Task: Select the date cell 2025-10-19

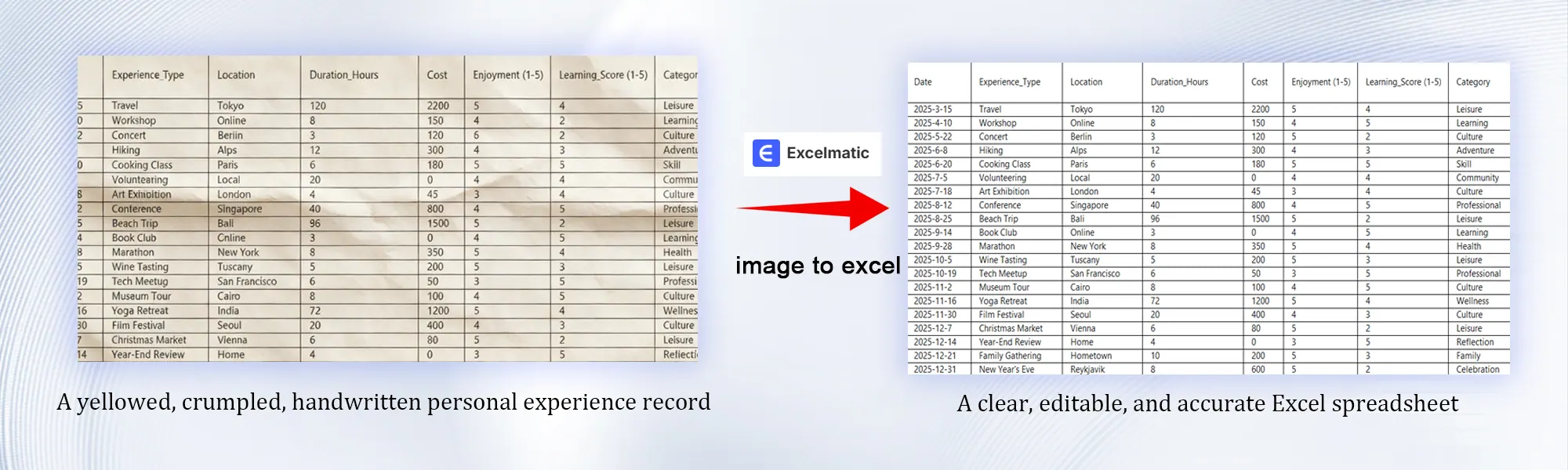Action: [935, 274]
